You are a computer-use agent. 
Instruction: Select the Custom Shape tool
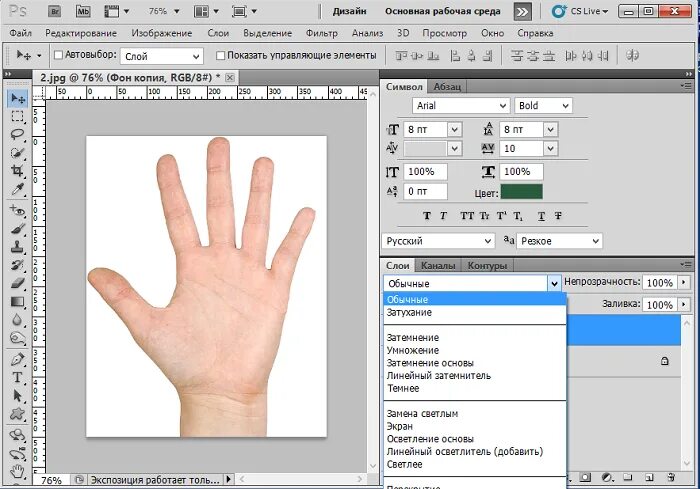point(17,414)
